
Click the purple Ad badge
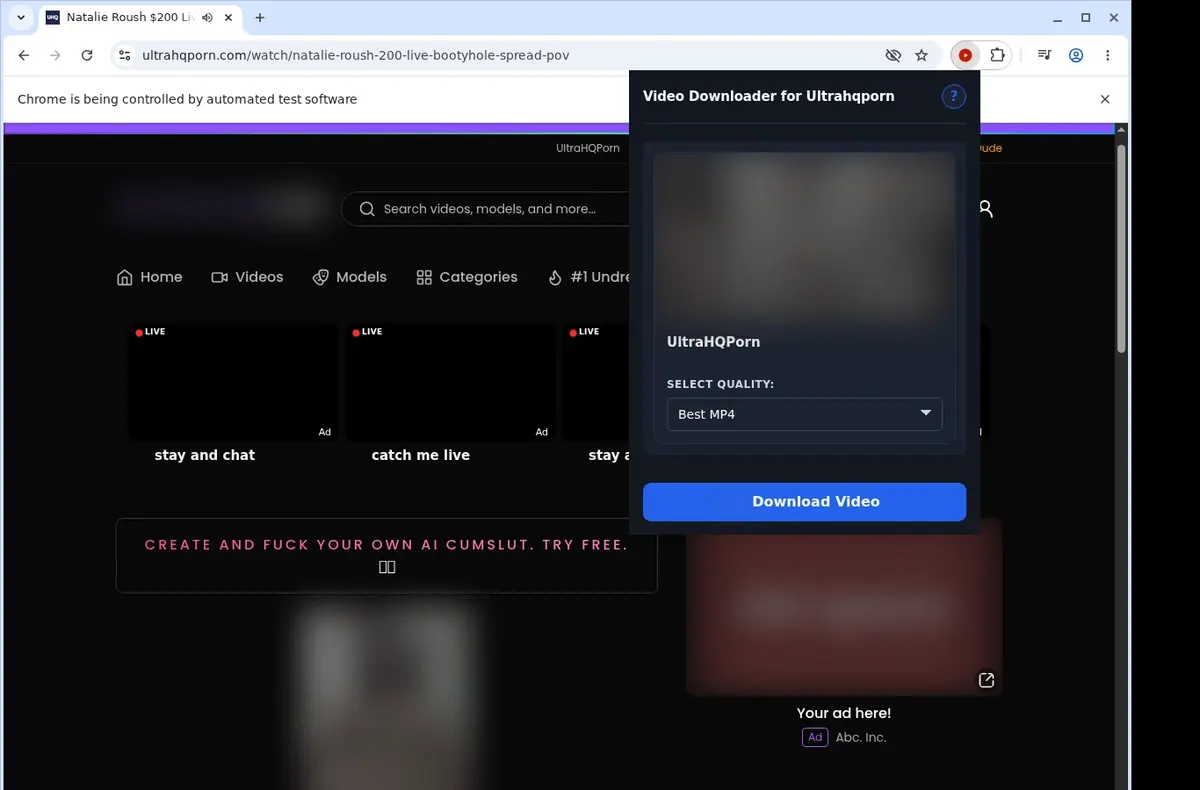(x=815, y=737)
